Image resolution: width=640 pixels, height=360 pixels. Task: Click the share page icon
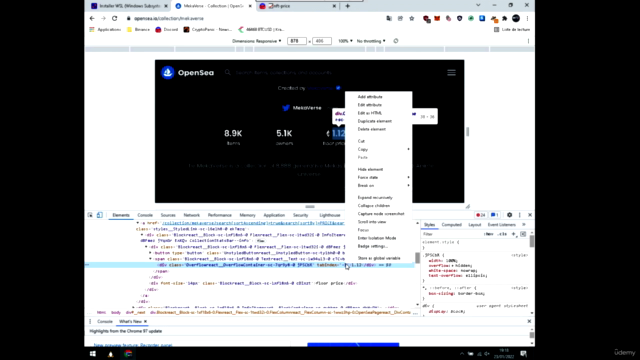point(400,18)
